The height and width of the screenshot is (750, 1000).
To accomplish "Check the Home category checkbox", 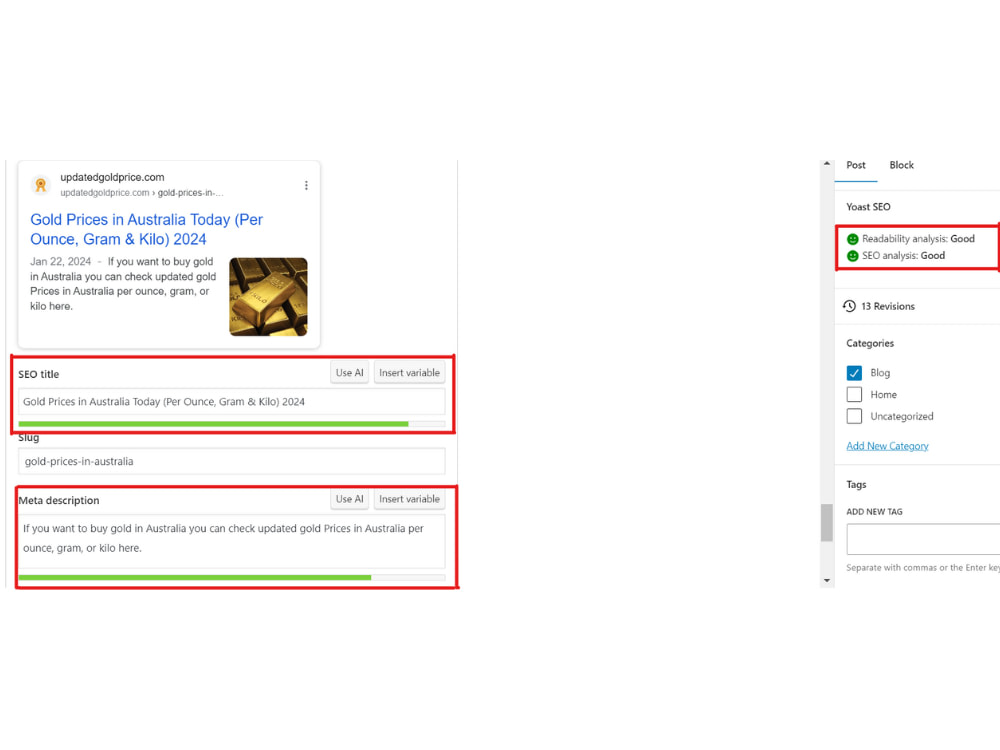I will pyautogui.click(x=855, y=395).
